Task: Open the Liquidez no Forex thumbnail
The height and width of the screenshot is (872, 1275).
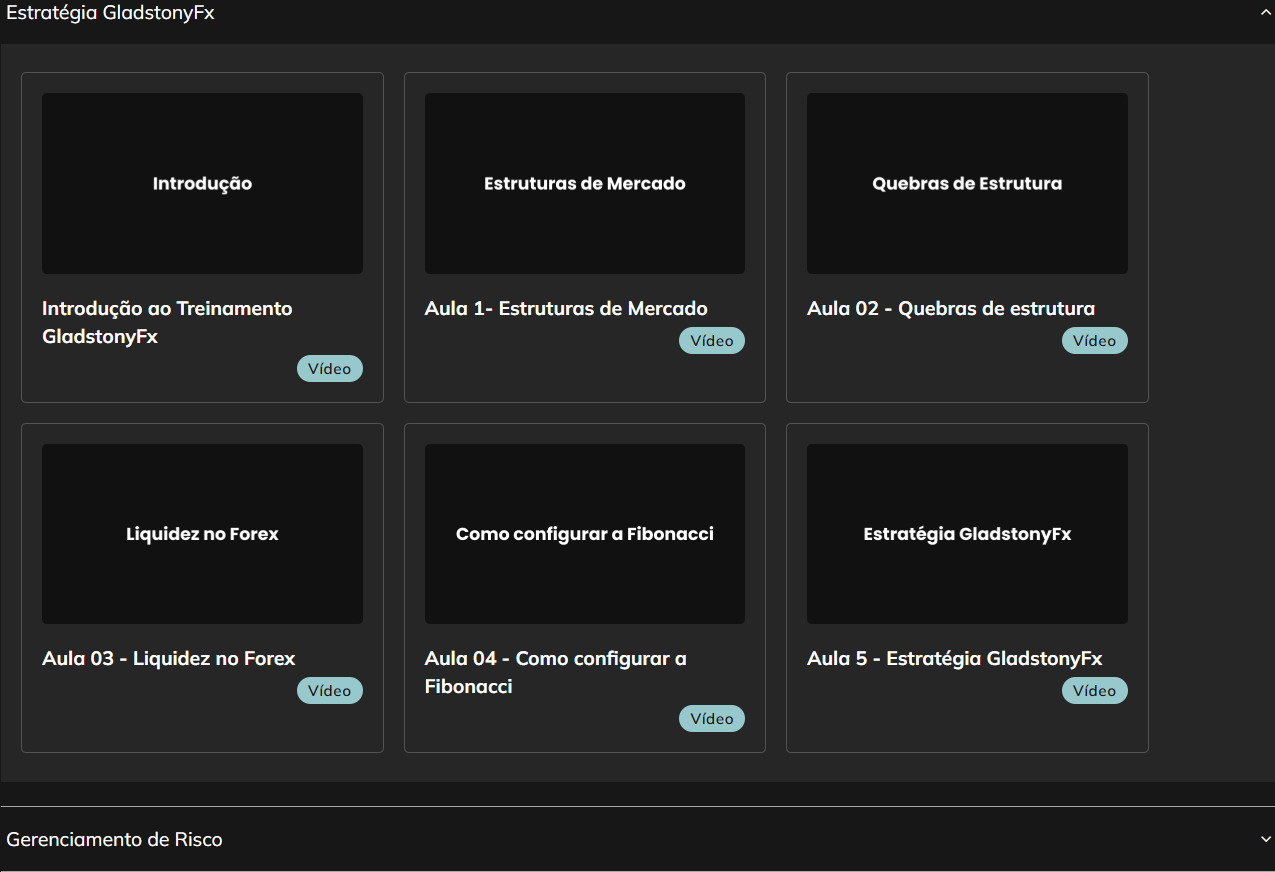Action: (202, 534)
